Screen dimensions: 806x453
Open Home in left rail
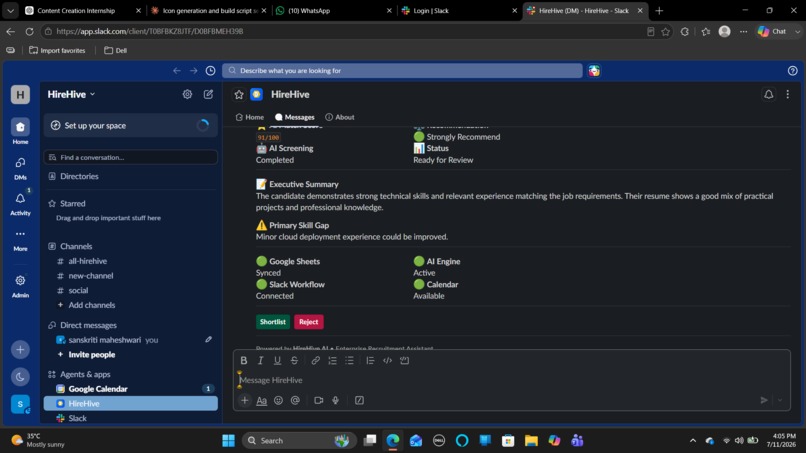20,131
